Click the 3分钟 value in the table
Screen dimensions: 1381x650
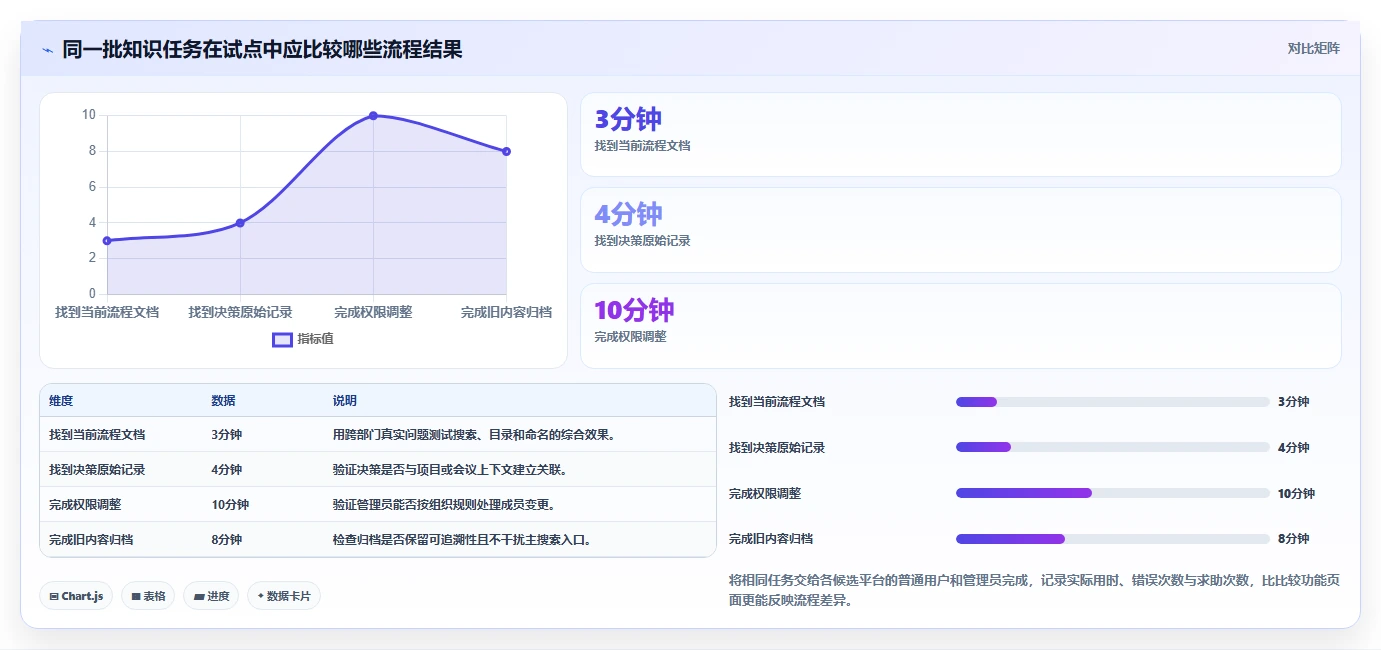click(226, 435)
